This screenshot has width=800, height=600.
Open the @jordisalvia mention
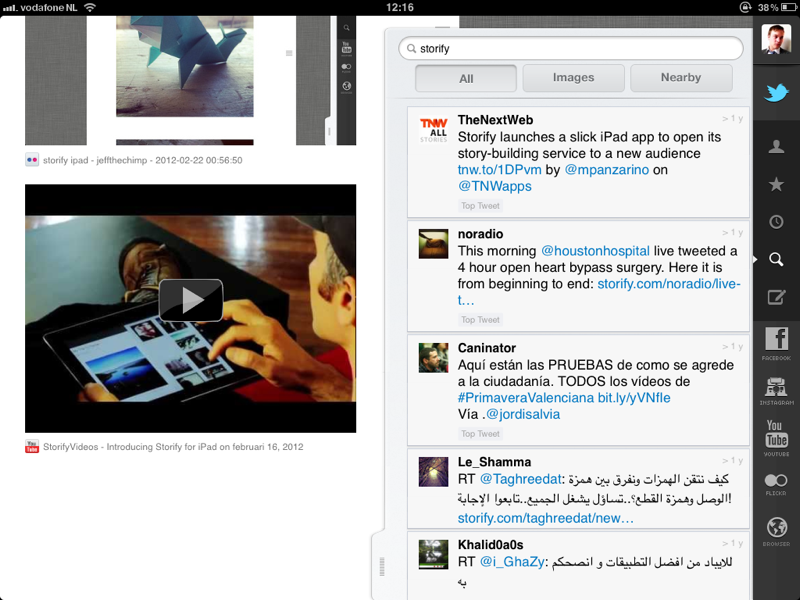[x=522, y=414]
